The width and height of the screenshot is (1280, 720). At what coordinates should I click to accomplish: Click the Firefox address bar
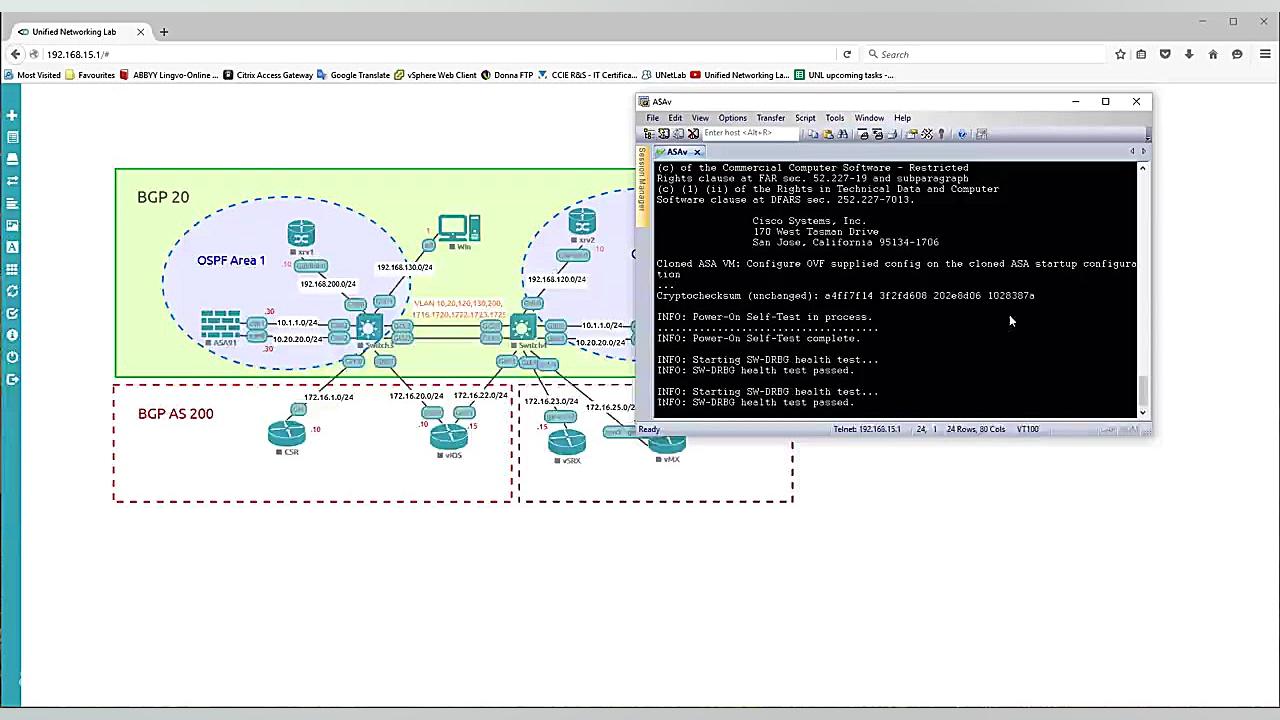[x=440, y=54]
